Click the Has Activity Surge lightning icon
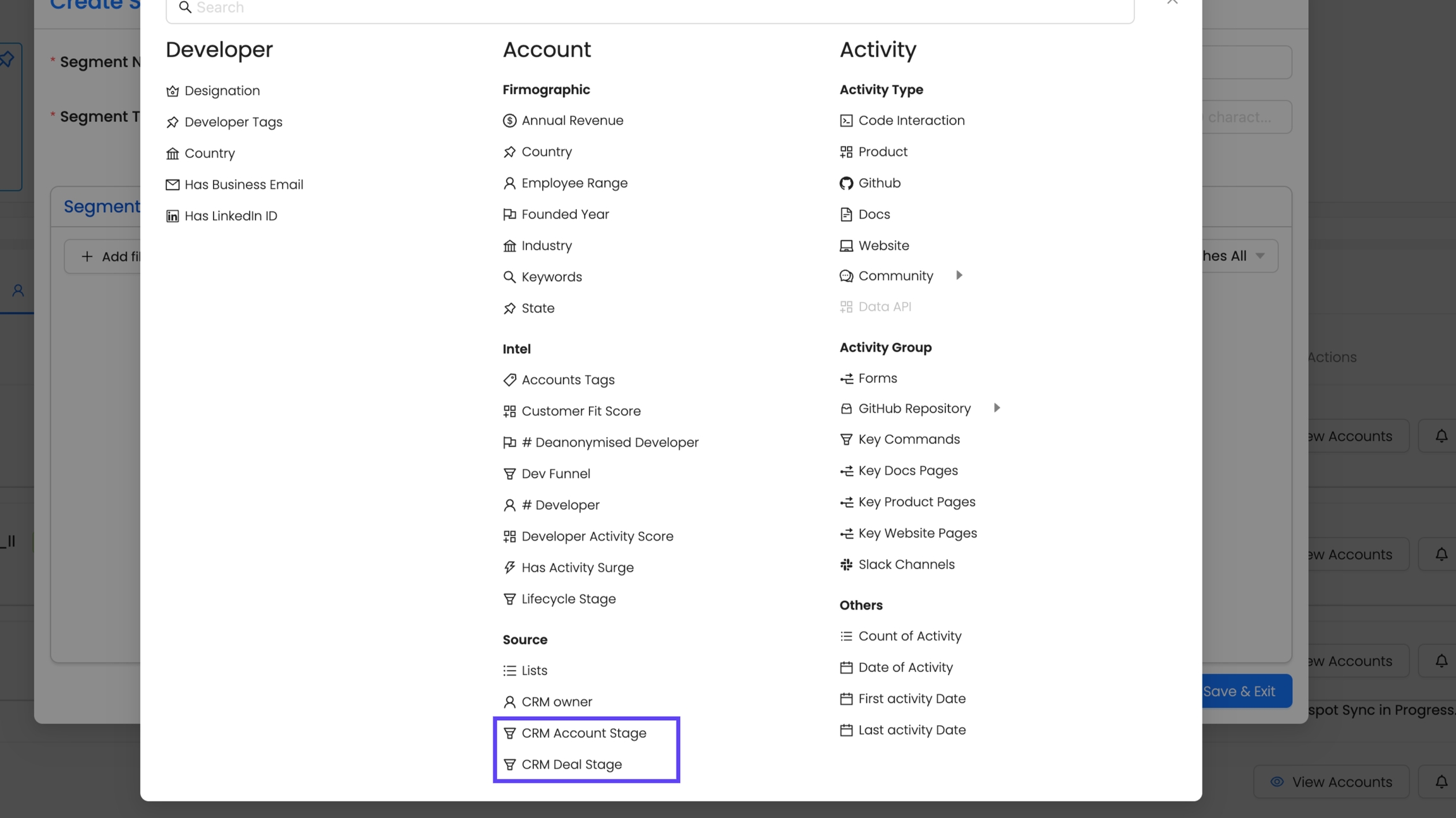Screen dimensions: 1456x818 pos(509,568)
